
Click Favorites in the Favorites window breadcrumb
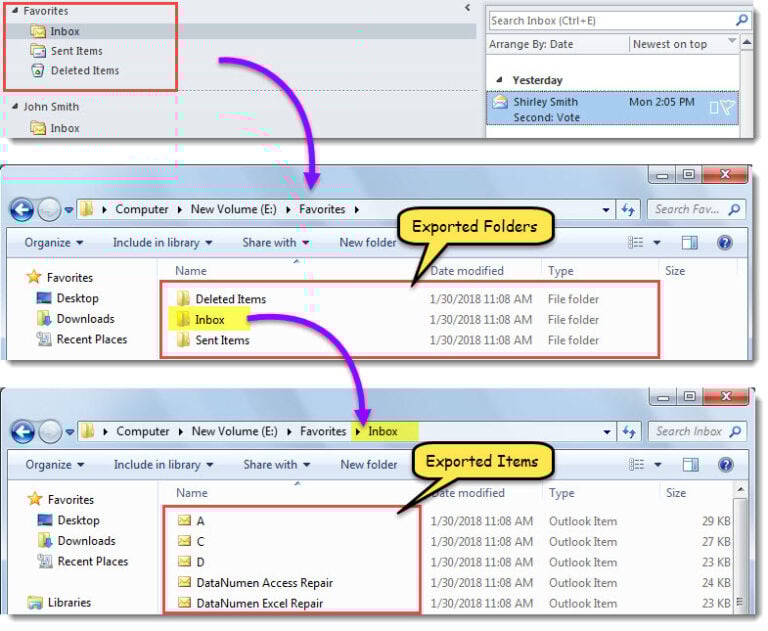pyautogui.click(x=322, y=209)
